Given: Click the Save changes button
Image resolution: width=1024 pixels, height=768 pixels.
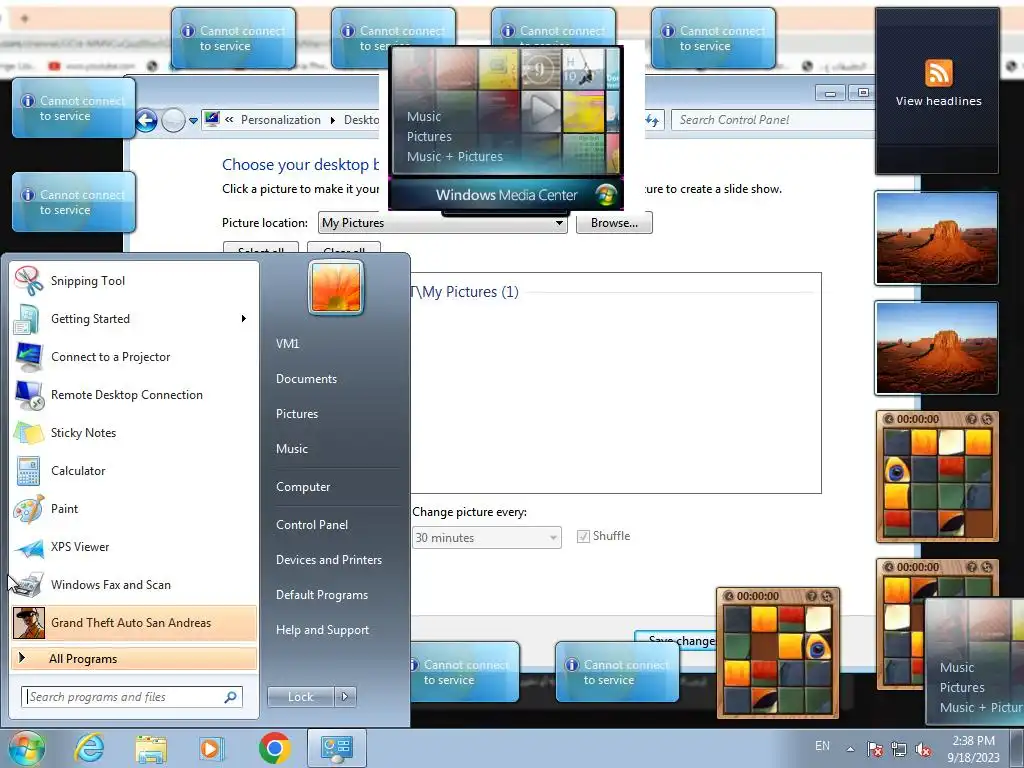Looking at the screenshot, I should tap(677, 640).
